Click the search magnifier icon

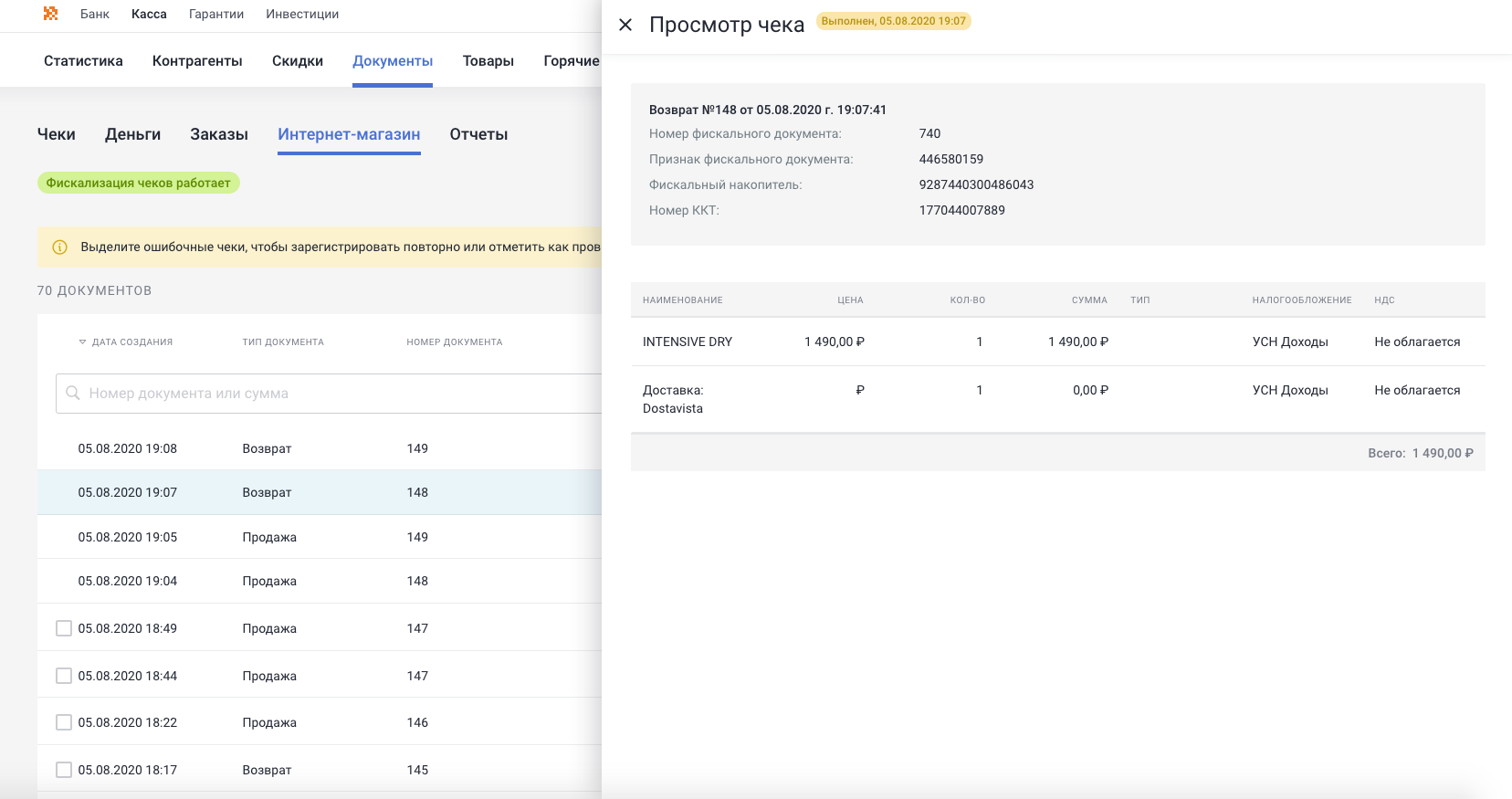click(73, 394)
